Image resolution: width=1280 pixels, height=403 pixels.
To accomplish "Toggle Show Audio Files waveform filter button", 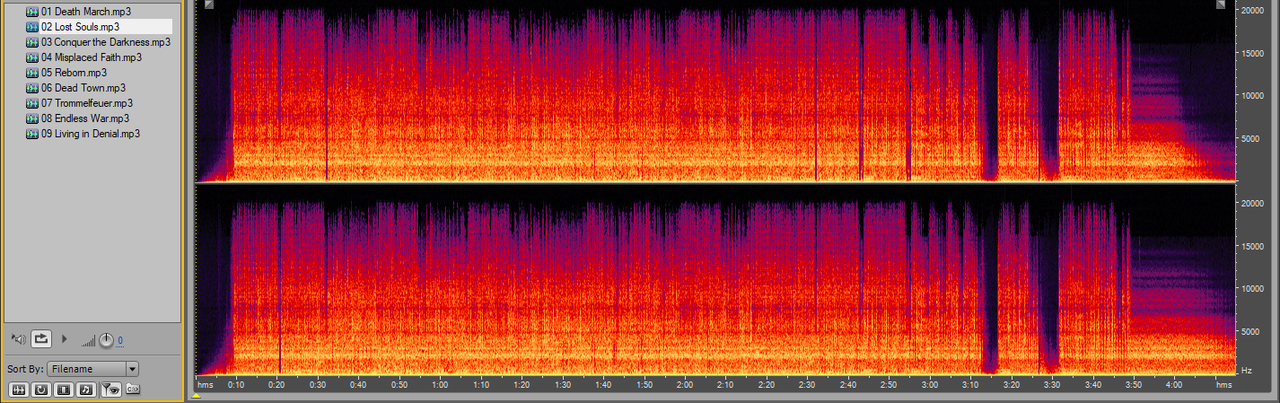I will tap(18, 390).
